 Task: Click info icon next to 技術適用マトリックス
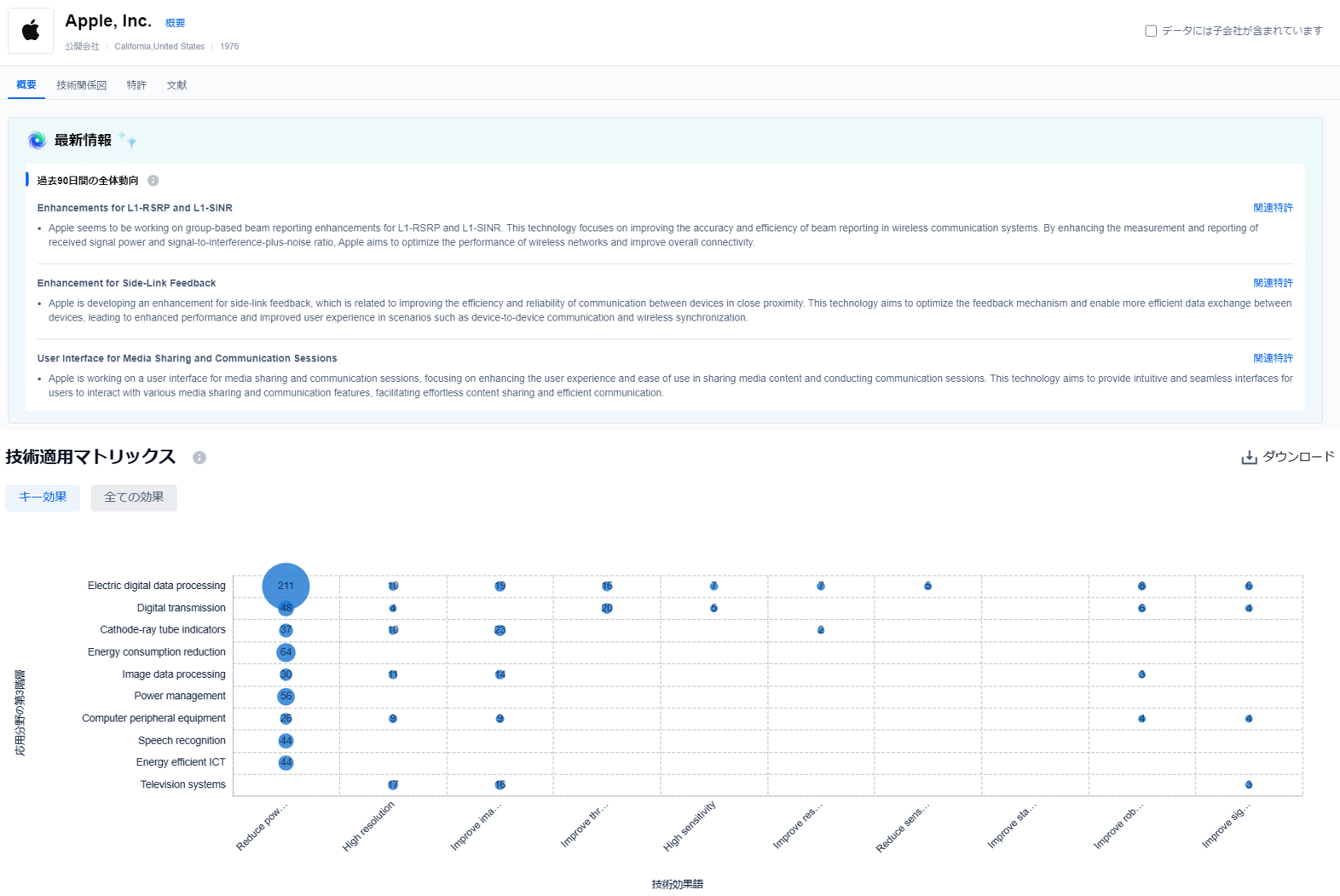199,458
